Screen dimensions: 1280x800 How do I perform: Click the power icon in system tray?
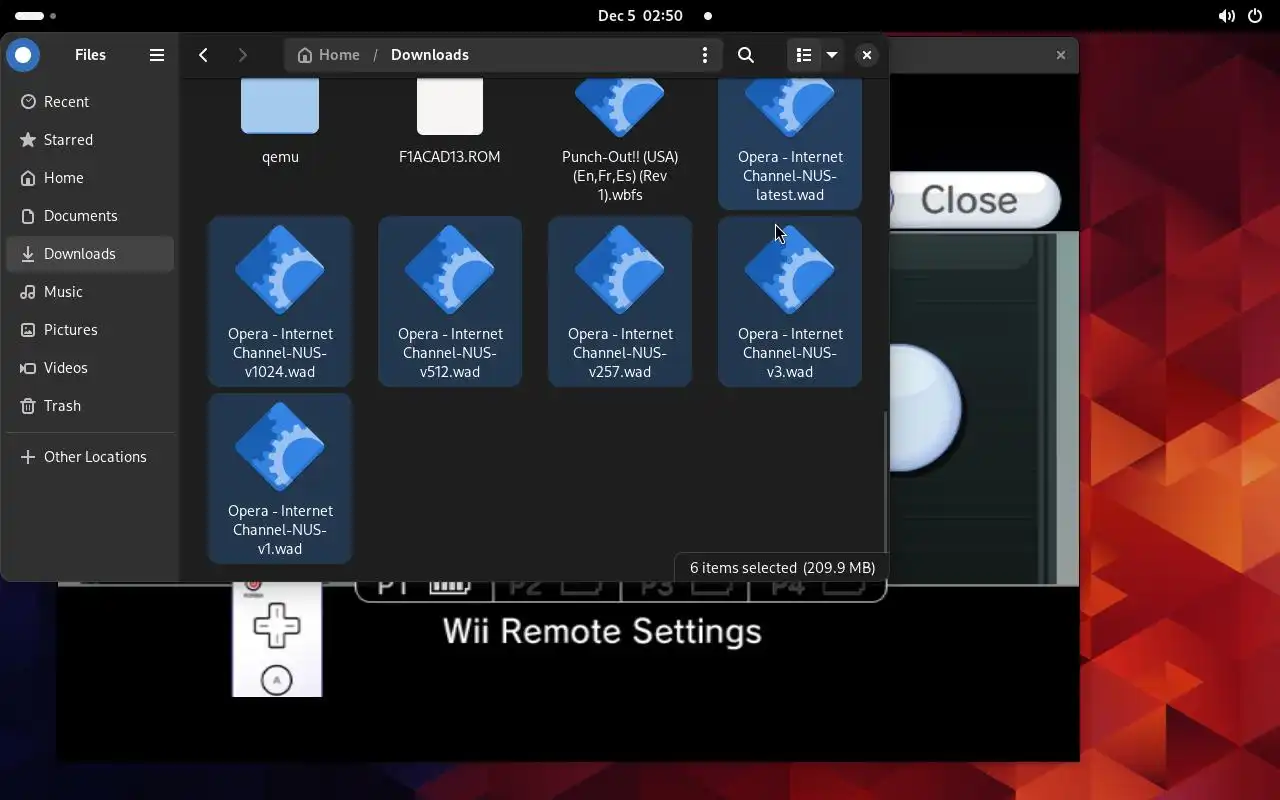coord(1256,16)
